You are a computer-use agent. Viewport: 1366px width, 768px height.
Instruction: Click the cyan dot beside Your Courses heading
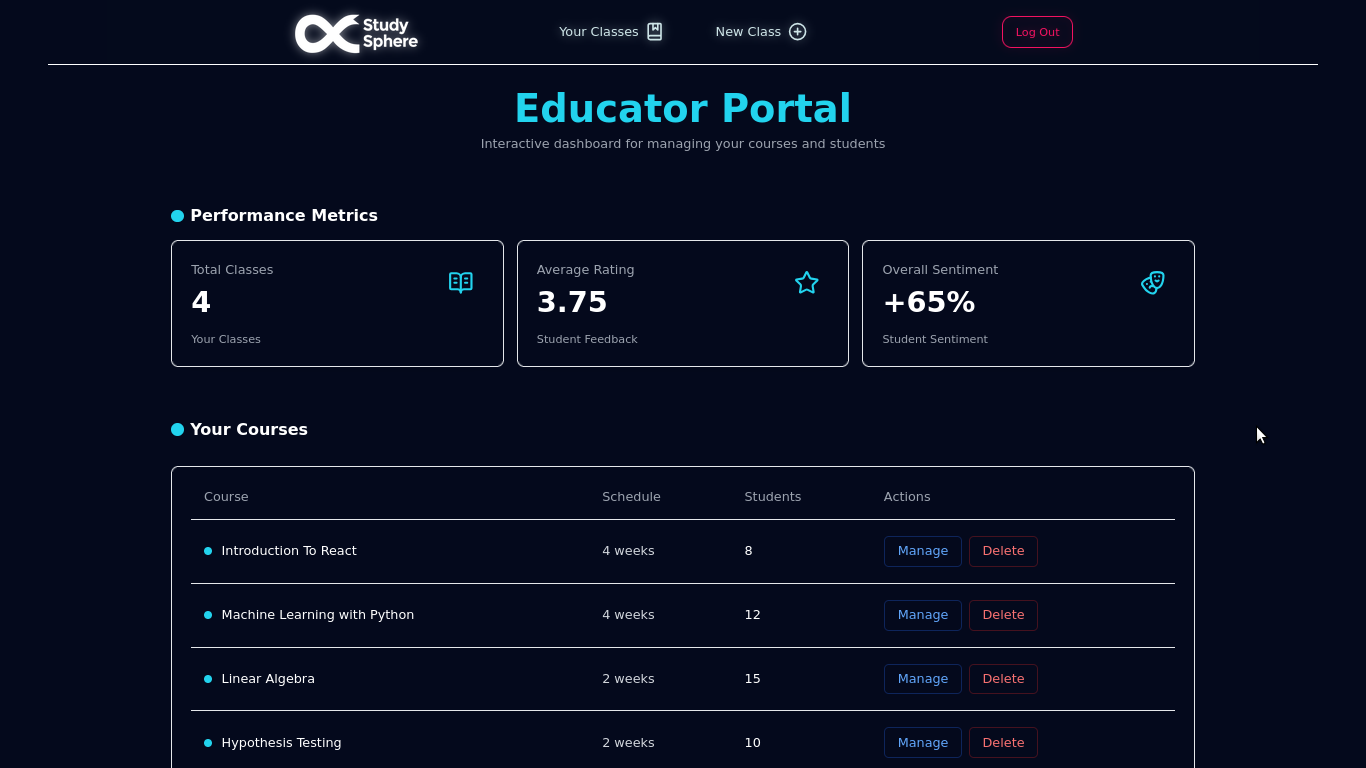pyautogui.click(x=177, y=429)
